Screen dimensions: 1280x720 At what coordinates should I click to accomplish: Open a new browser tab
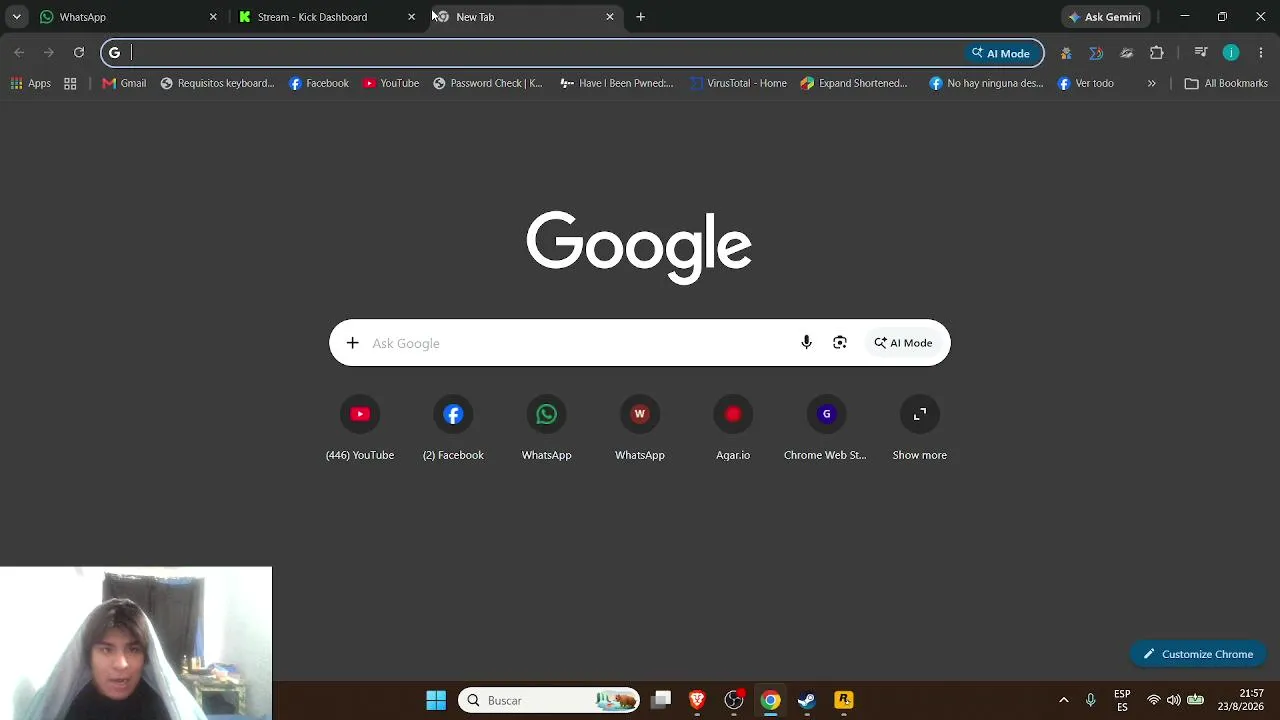(x=641, y=17)
